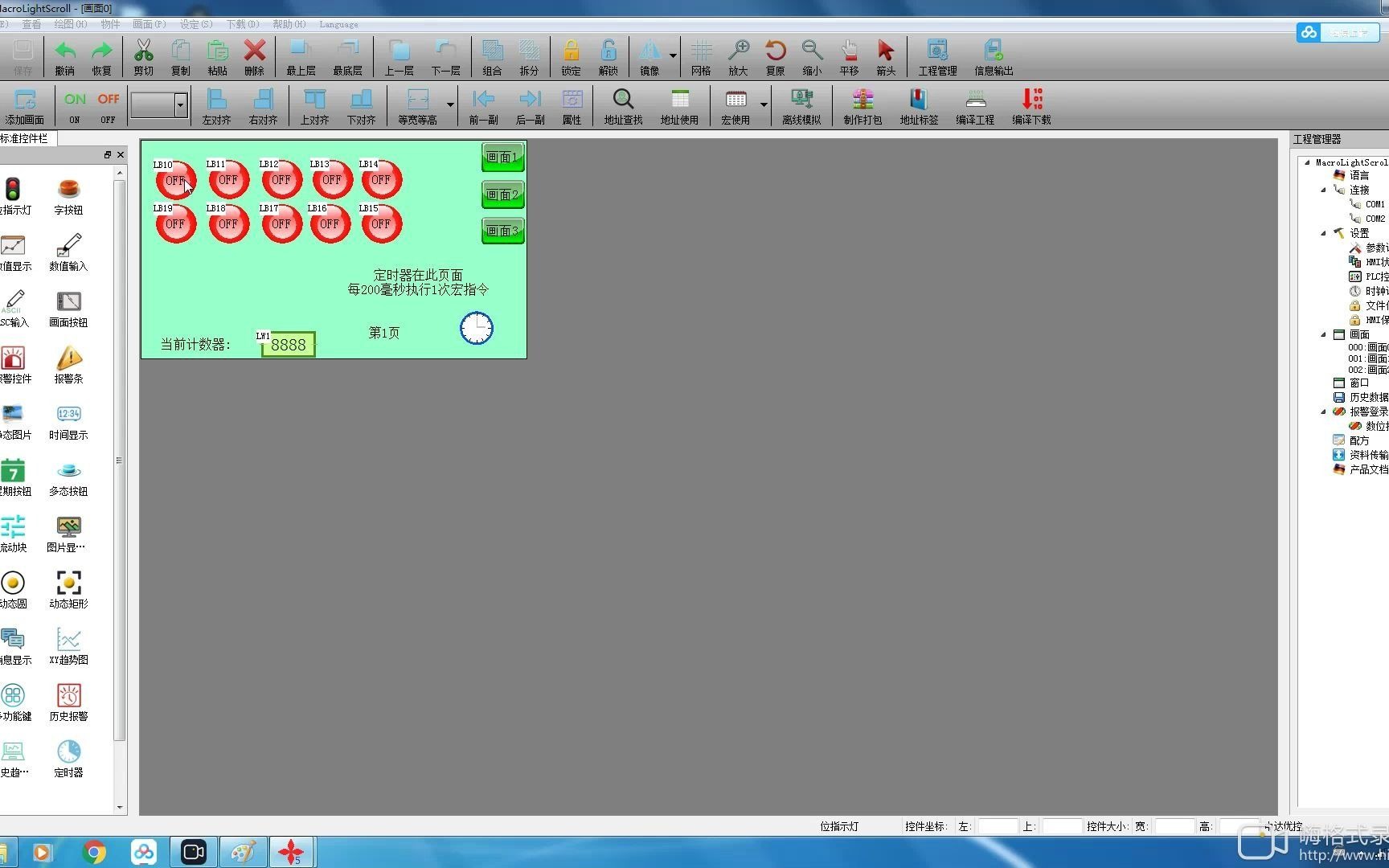The height and width of the screenshot is (868, 1389).
Task: Click the 剪切 scissors icon
Action: [144, 57]
